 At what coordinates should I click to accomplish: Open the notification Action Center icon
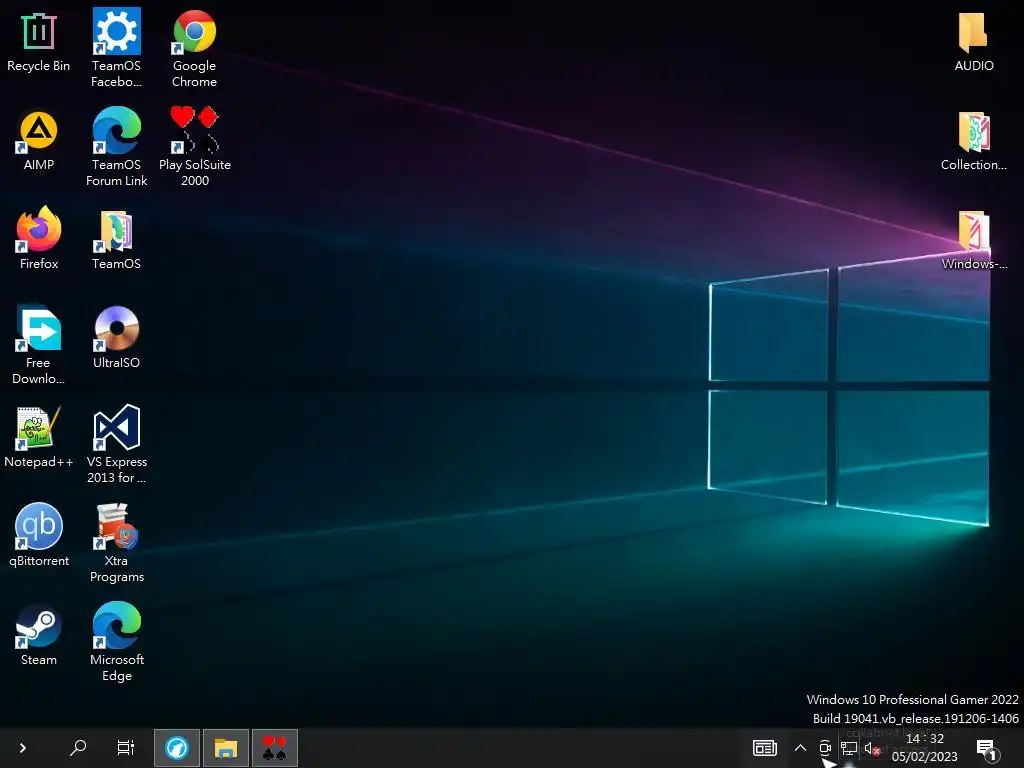(x=986, y=748)
